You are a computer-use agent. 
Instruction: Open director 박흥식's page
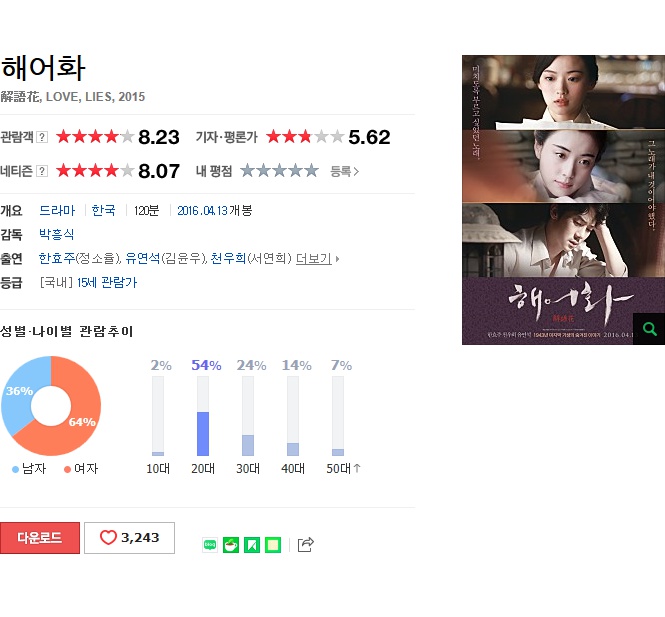coord(56,234)
